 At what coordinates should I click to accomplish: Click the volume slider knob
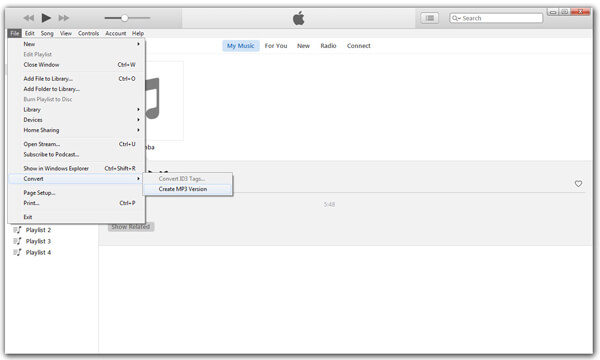click(x=124, y=18)
